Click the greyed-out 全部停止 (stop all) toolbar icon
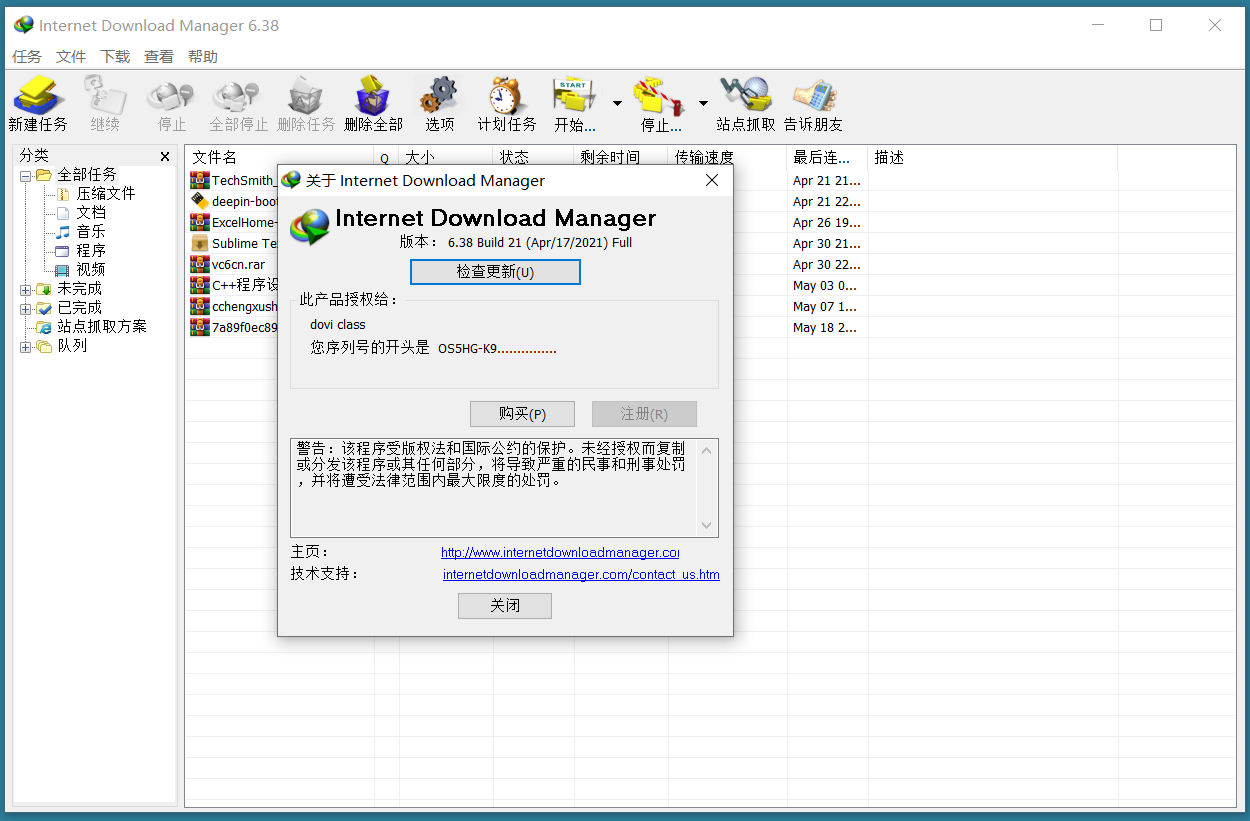The image size is (1250, 821). [x=238, y=96]
